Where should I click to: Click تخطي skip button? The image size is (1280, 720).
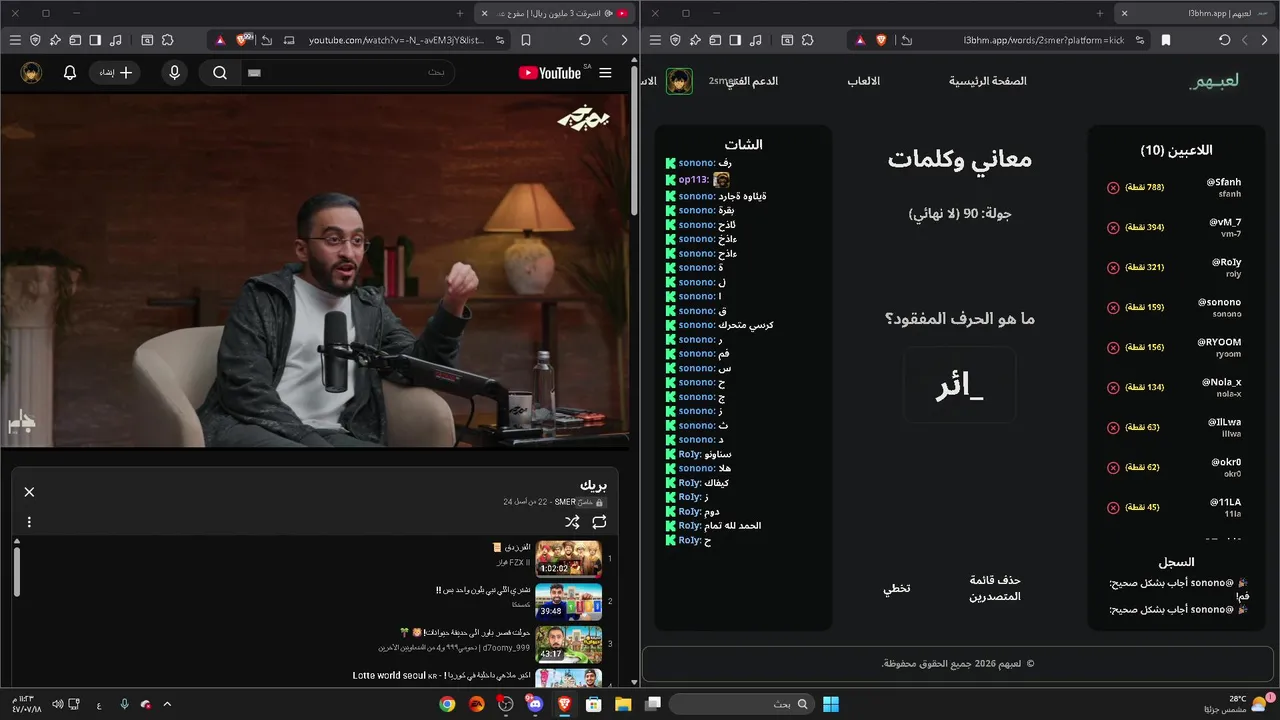click(896, 588)
